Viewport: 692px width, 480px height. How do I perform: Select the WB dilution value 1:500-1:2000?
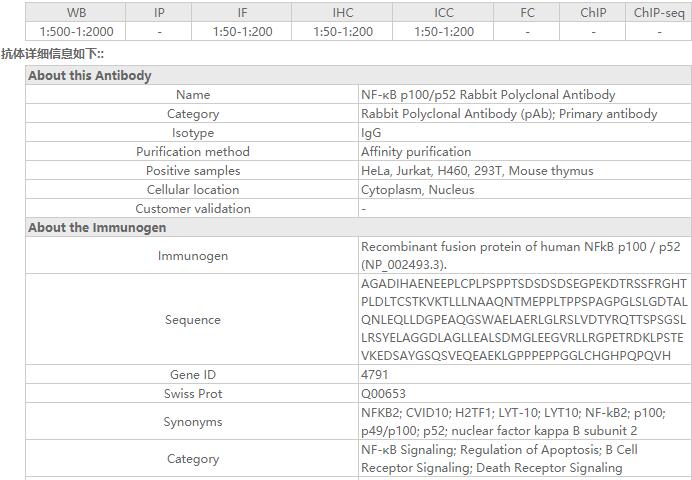point(76,32)
